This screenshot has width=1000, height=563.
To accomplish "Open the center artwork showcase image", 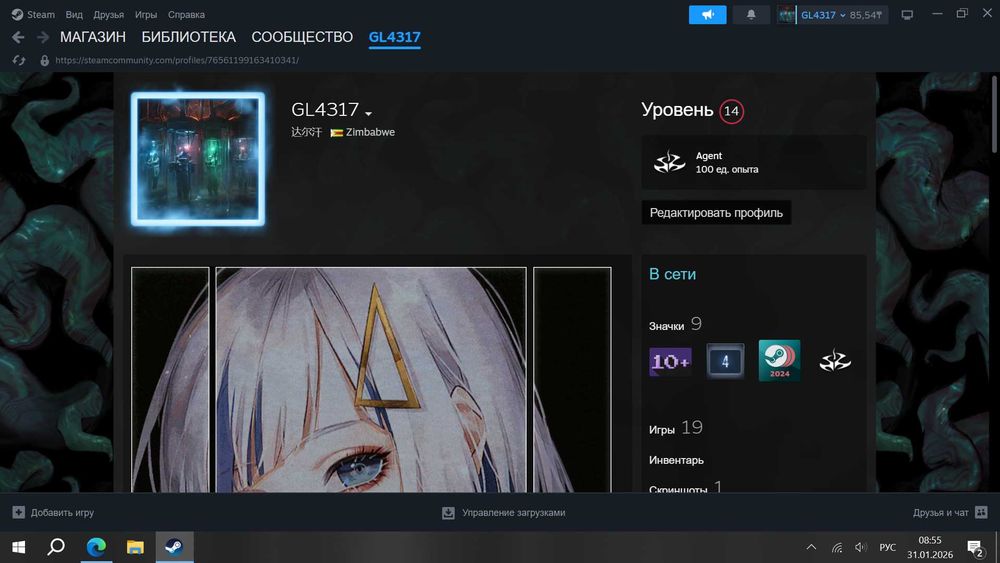I will (371, 379).
